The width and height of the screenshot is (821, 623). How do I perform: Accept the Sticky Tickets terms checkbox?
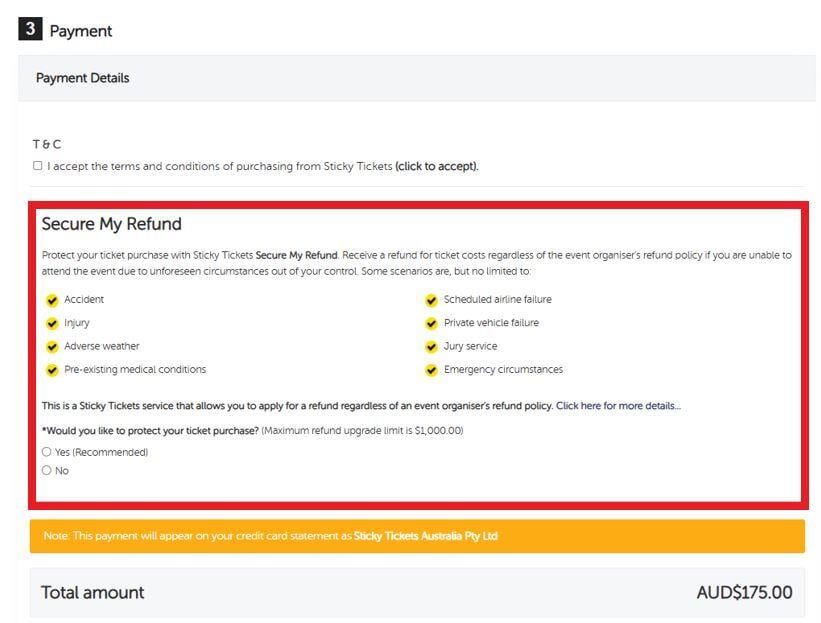(x=38, y=166)
